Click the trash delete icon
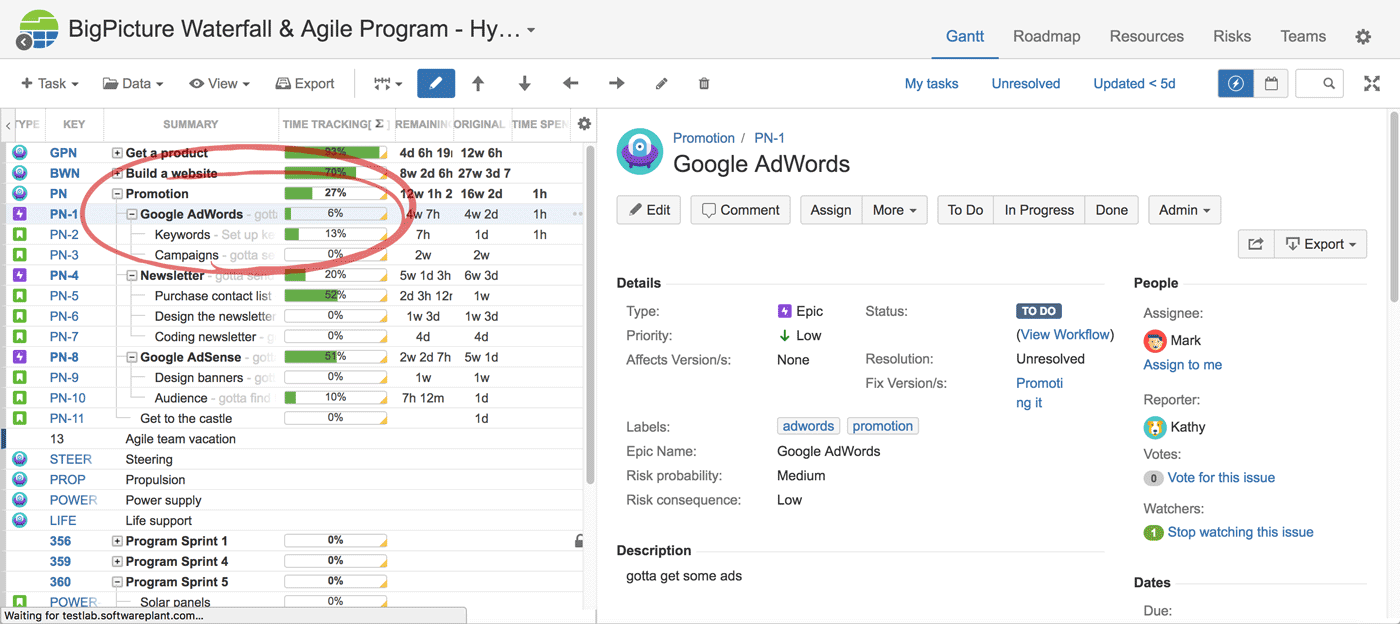1400x624 pixels. click(x=704, y=84)
